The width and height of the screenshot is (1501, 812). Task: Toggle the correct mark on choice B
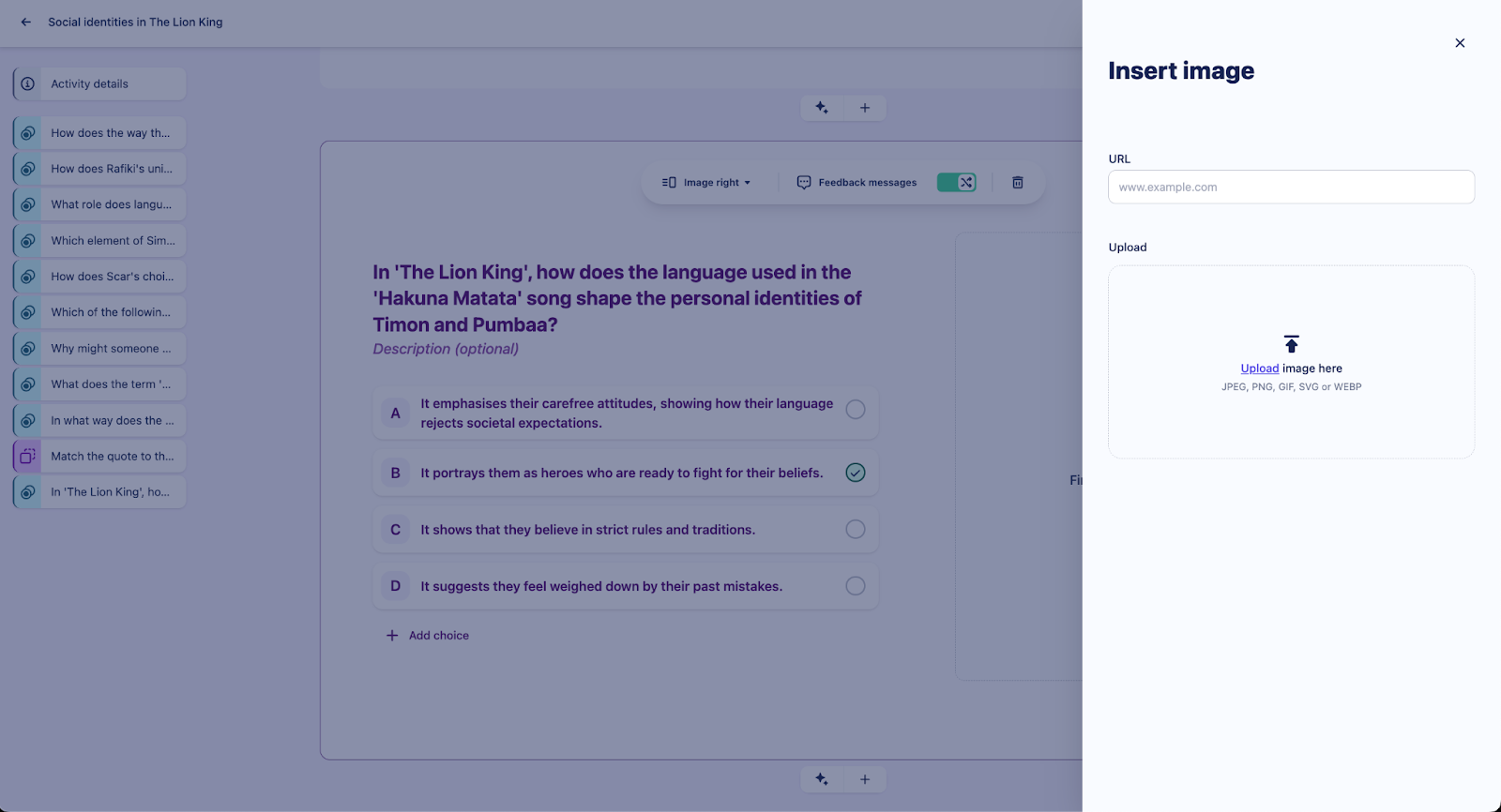pyautogui.click(x=856, y=473)
